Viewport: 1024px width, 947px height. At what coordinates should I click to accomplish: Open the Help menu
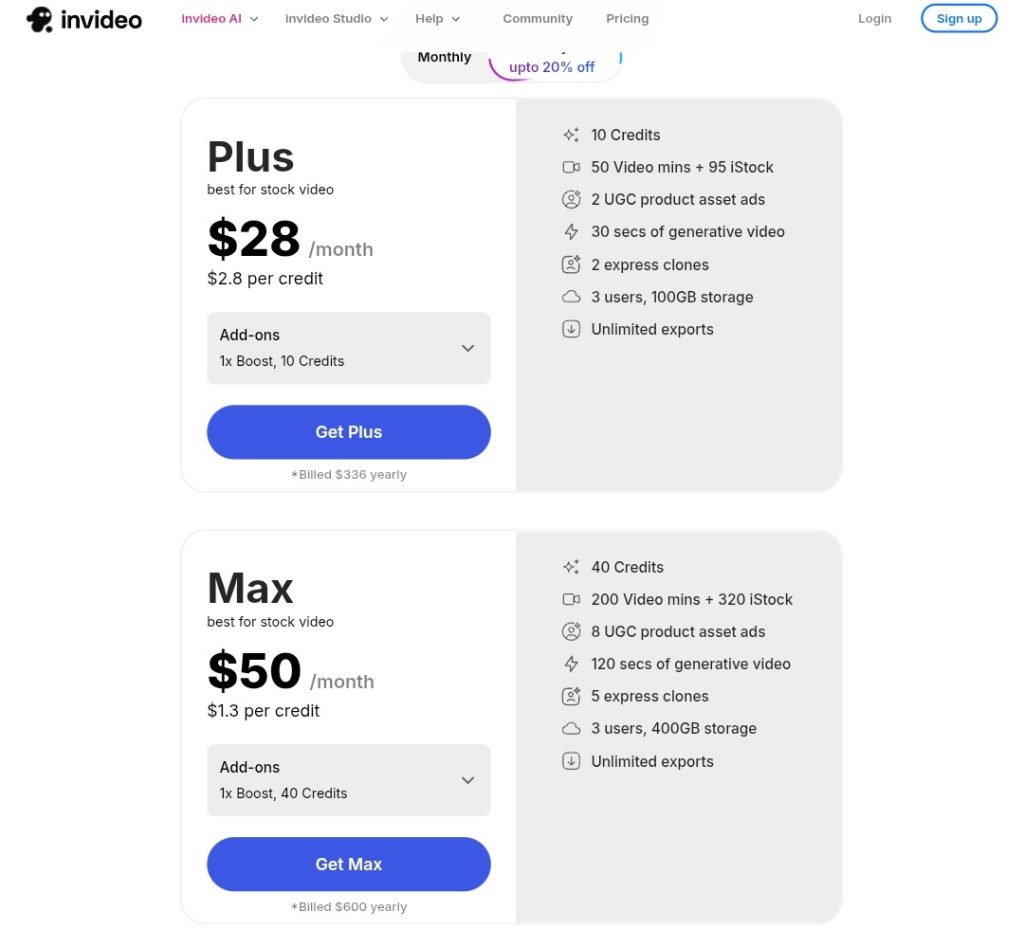coord(437,19)
